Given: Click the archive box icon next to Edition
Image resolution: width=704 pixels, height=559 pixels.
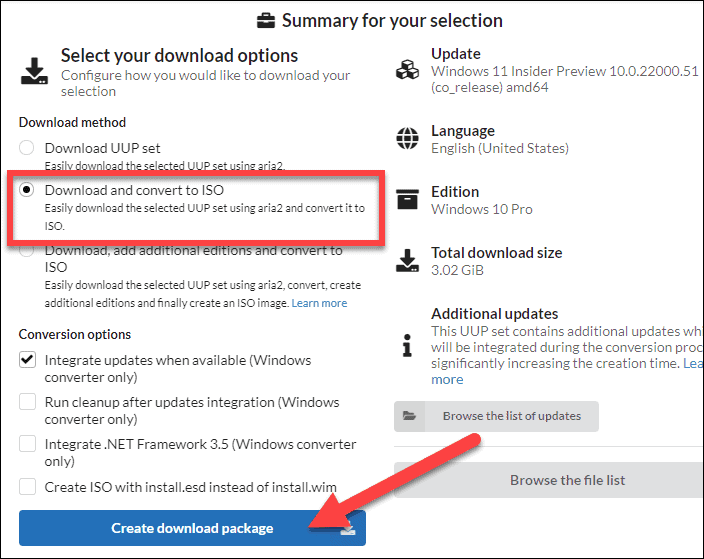Looking at the screenshot, I should [x=407, y=199].
